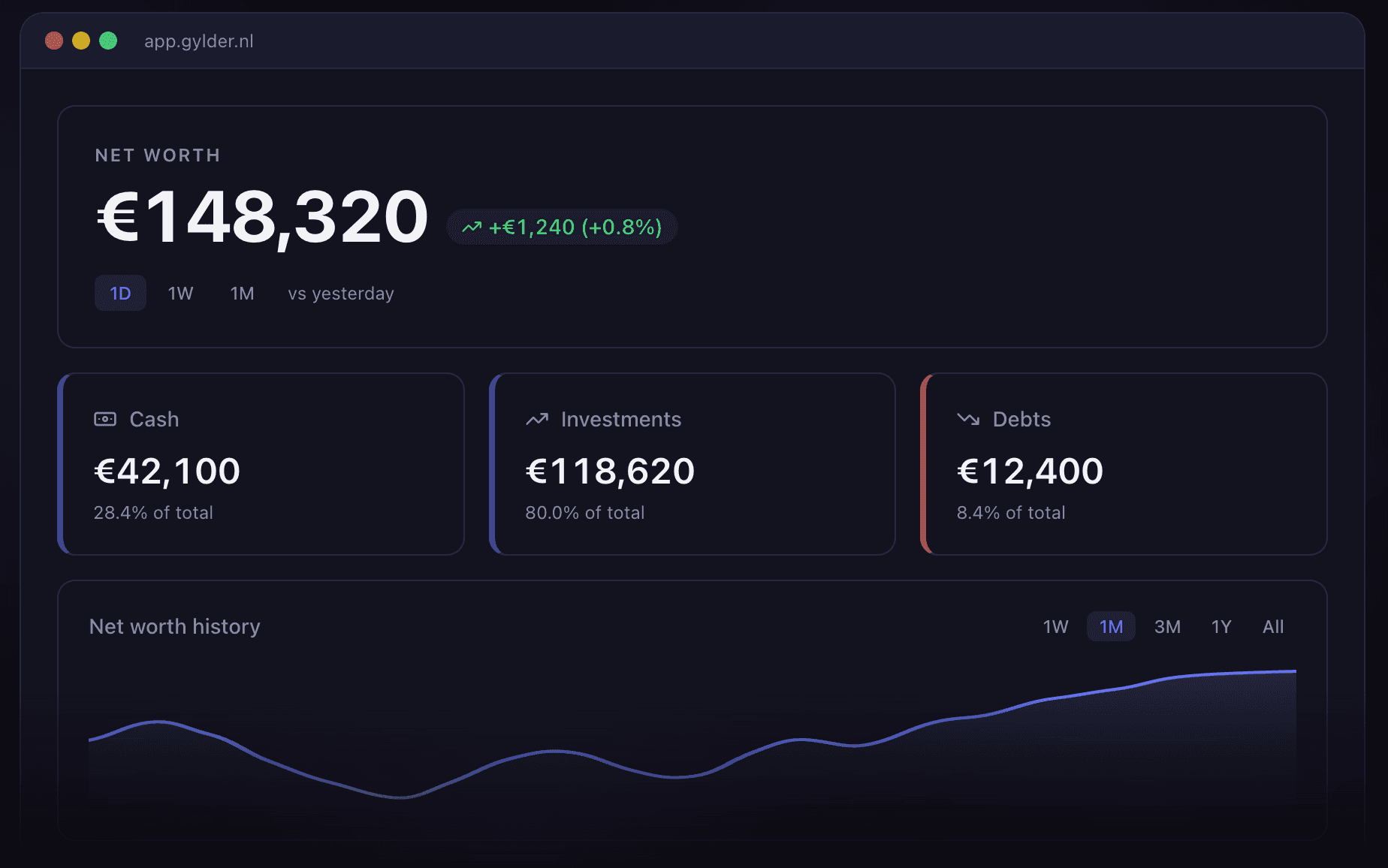The height and width of the screenshot is (868, 1388).
Task: Open the currently selected 1M chart range
Action: tap(1111, 625)
